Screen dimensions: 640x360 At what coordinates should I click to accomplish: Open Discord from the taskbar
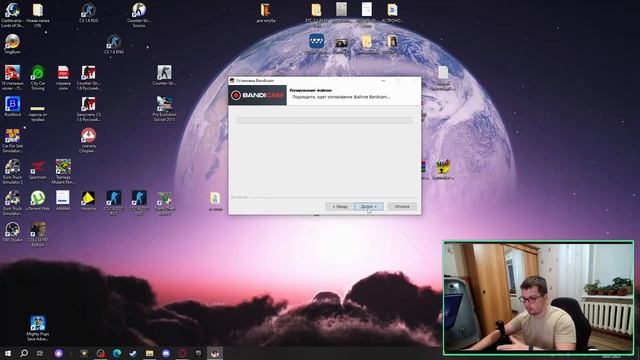(166, 353)
